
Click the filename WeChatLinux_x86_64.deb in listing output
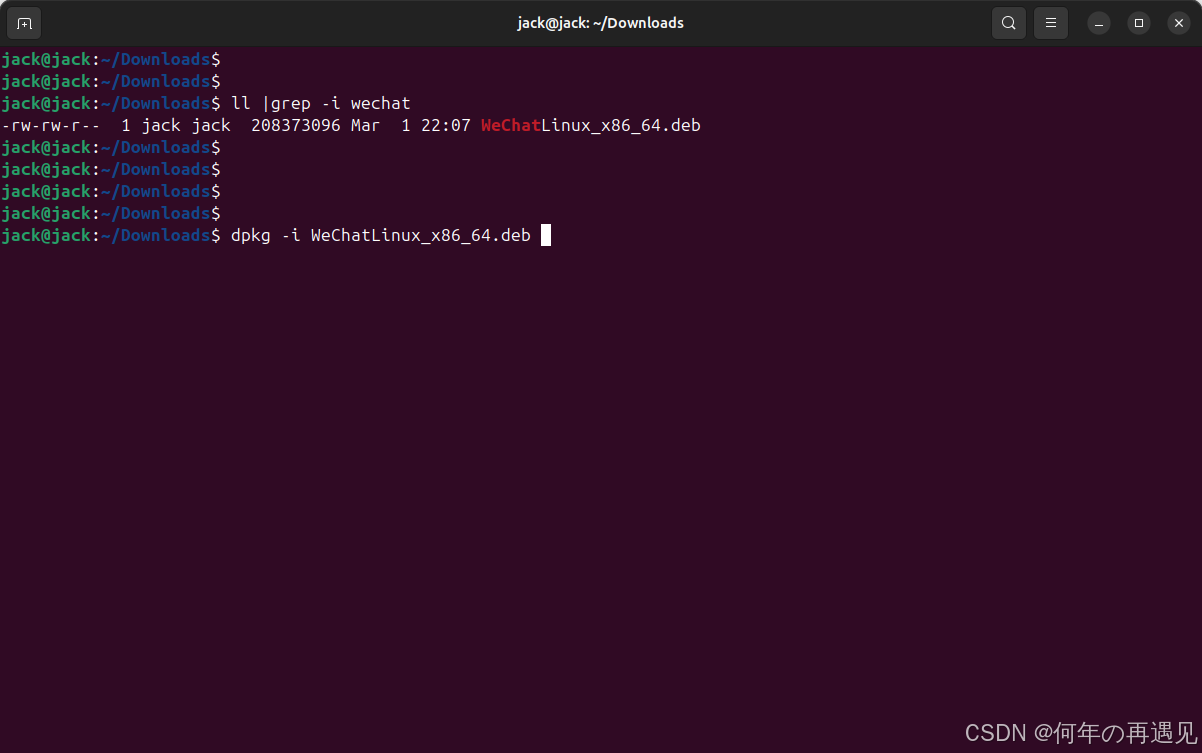tap(591, 126)
